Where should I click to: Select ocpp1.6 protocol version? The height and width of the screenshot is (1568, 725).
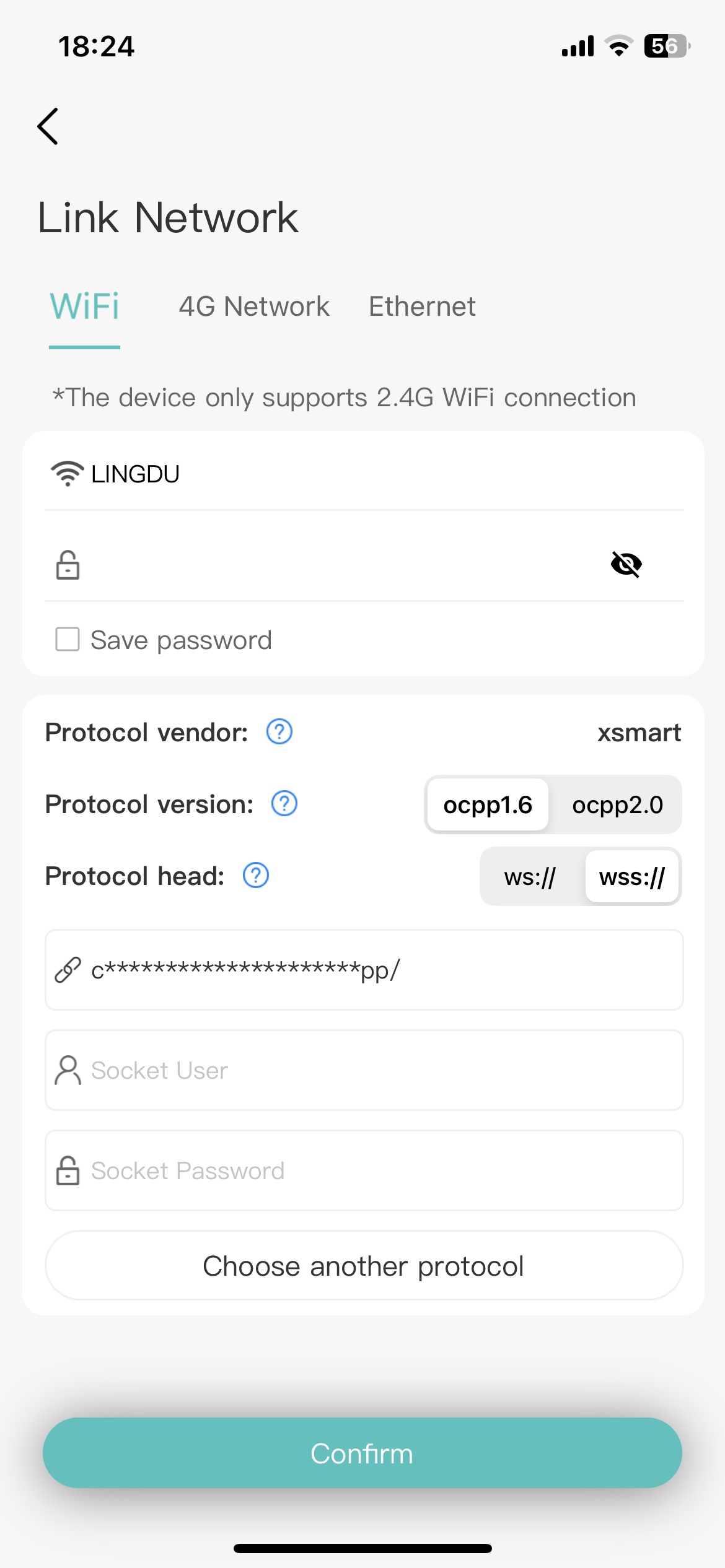pyautogui.click(x=488, y=805)
